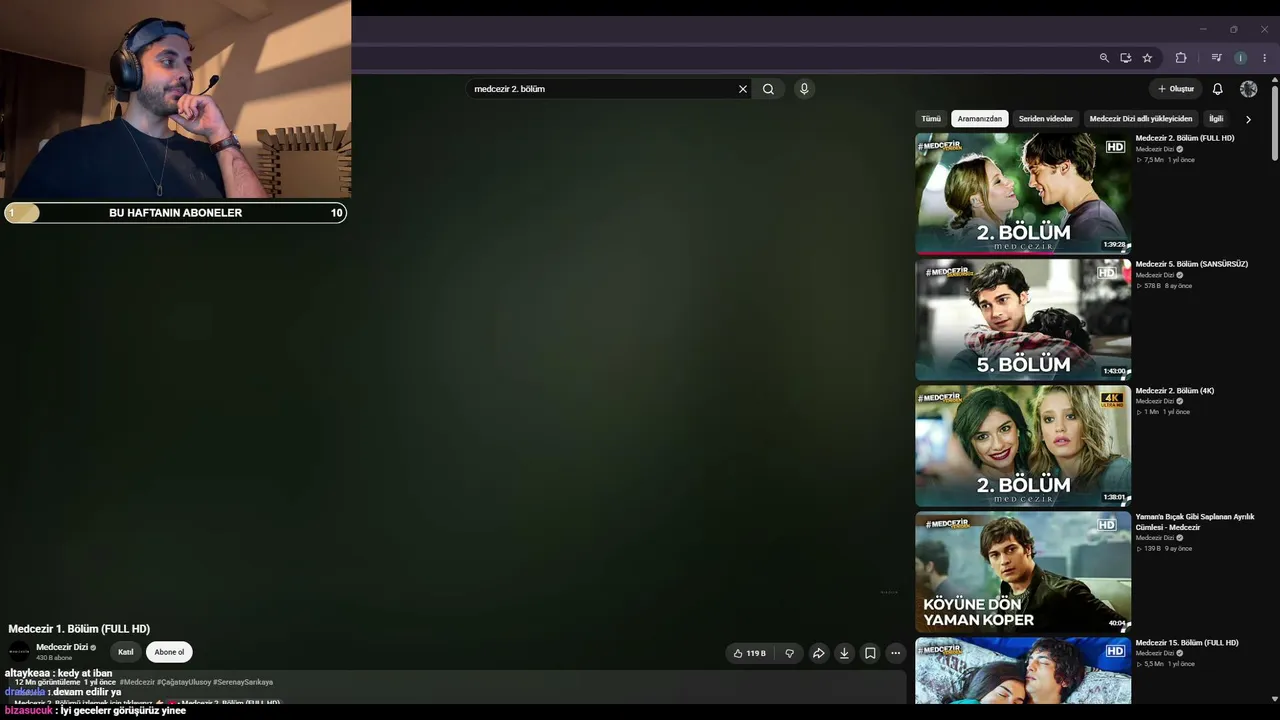This screenshot has height=720, width=1280.
Task: Open YouTube notifications bell
Action: click(1217, 89)
